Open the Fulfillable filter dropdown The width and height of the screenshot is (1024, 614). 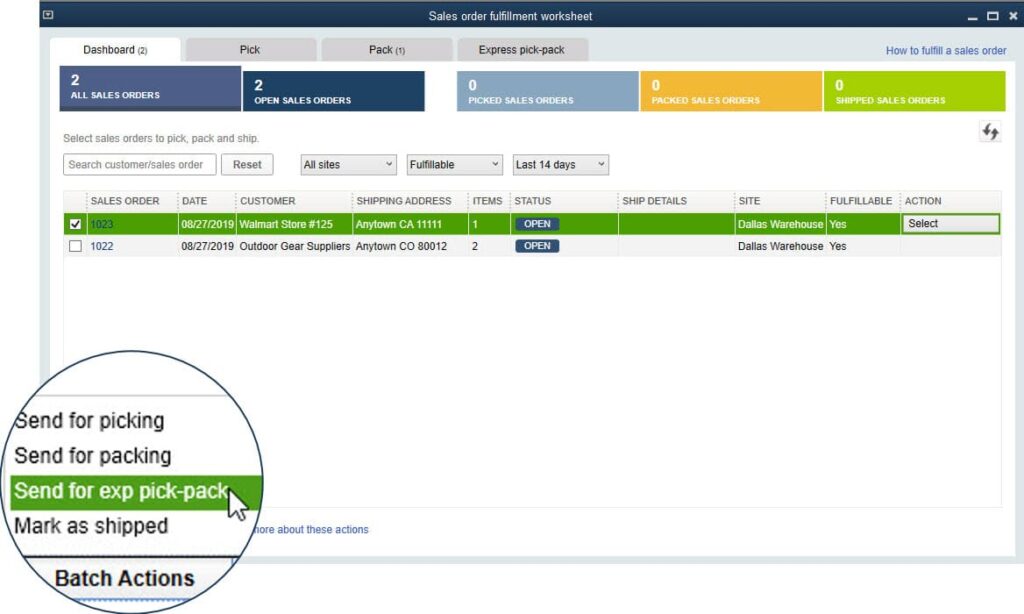point(454,165)
